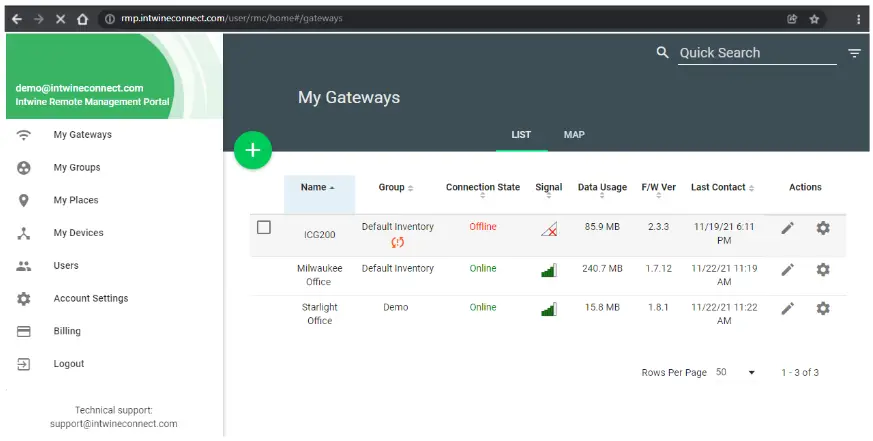Viewport: 873px width, 441px height.
Task: Click last contact 11/22/21 11:22 AM
Action: [724, 314]
